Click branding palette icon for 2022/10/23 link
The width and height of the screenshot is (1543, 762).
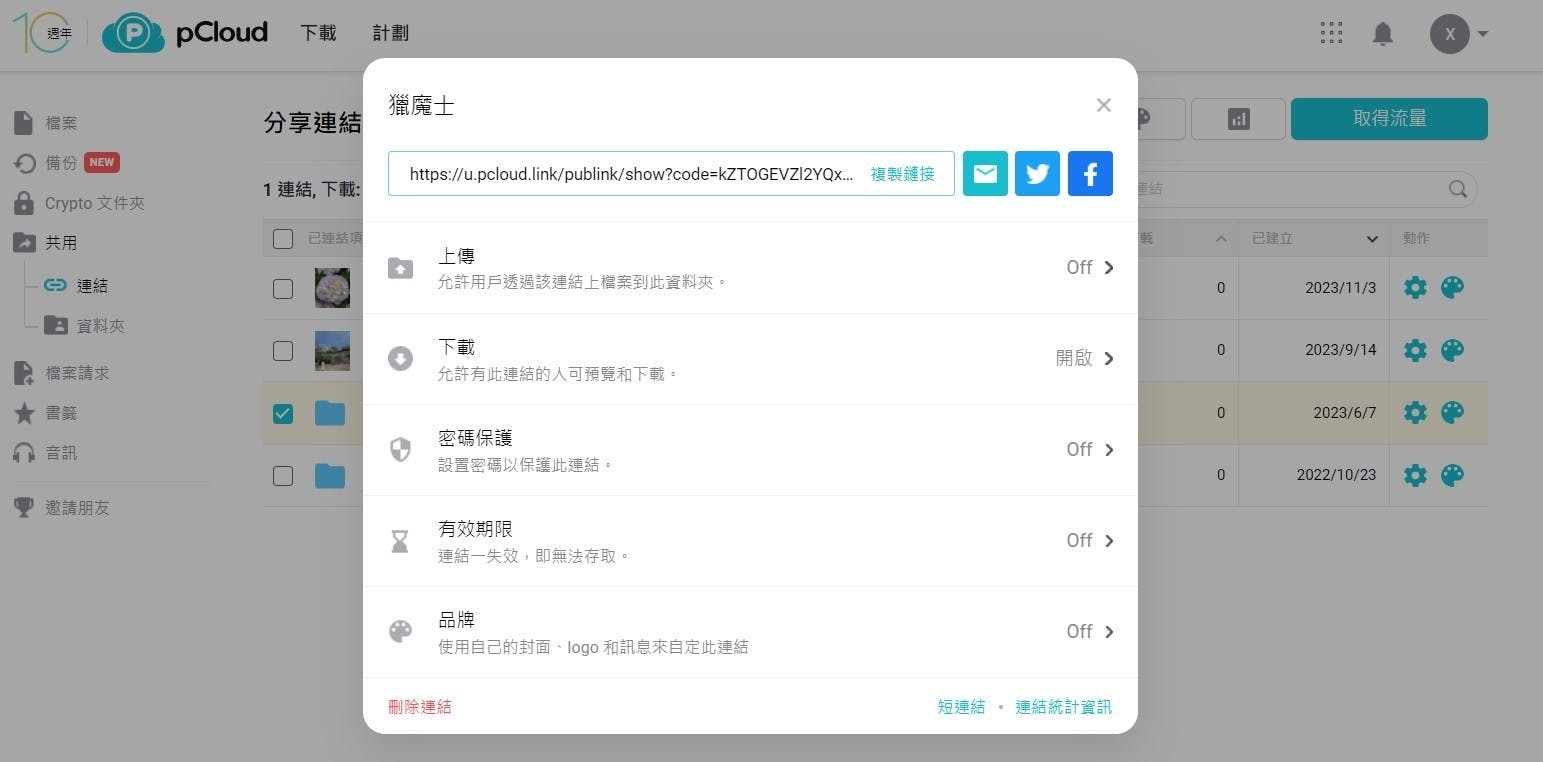tap(1452, 475)
